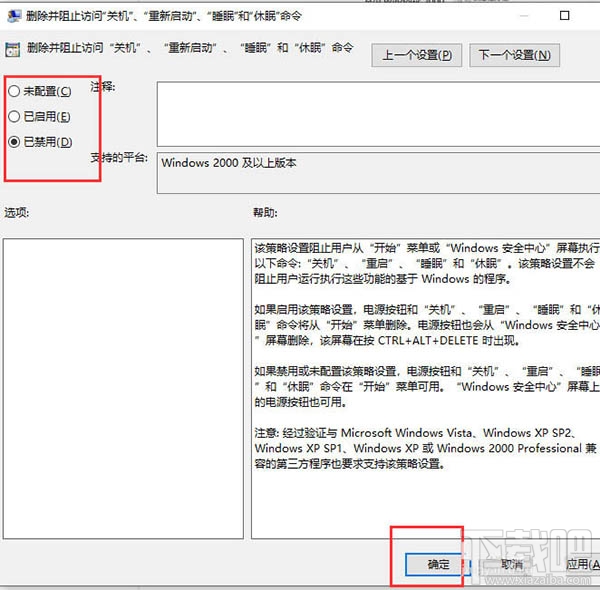Click the 帮助: label

[265, 212]
